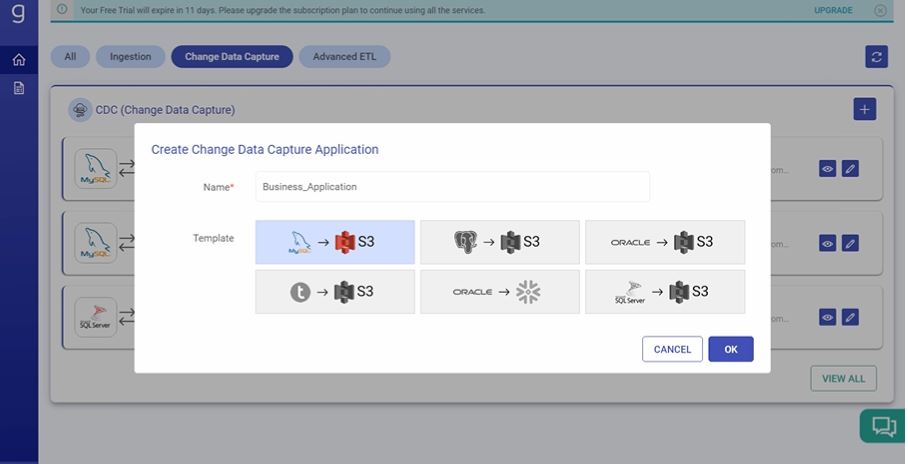Add new CDC application with plus icon

click(865, 109)
